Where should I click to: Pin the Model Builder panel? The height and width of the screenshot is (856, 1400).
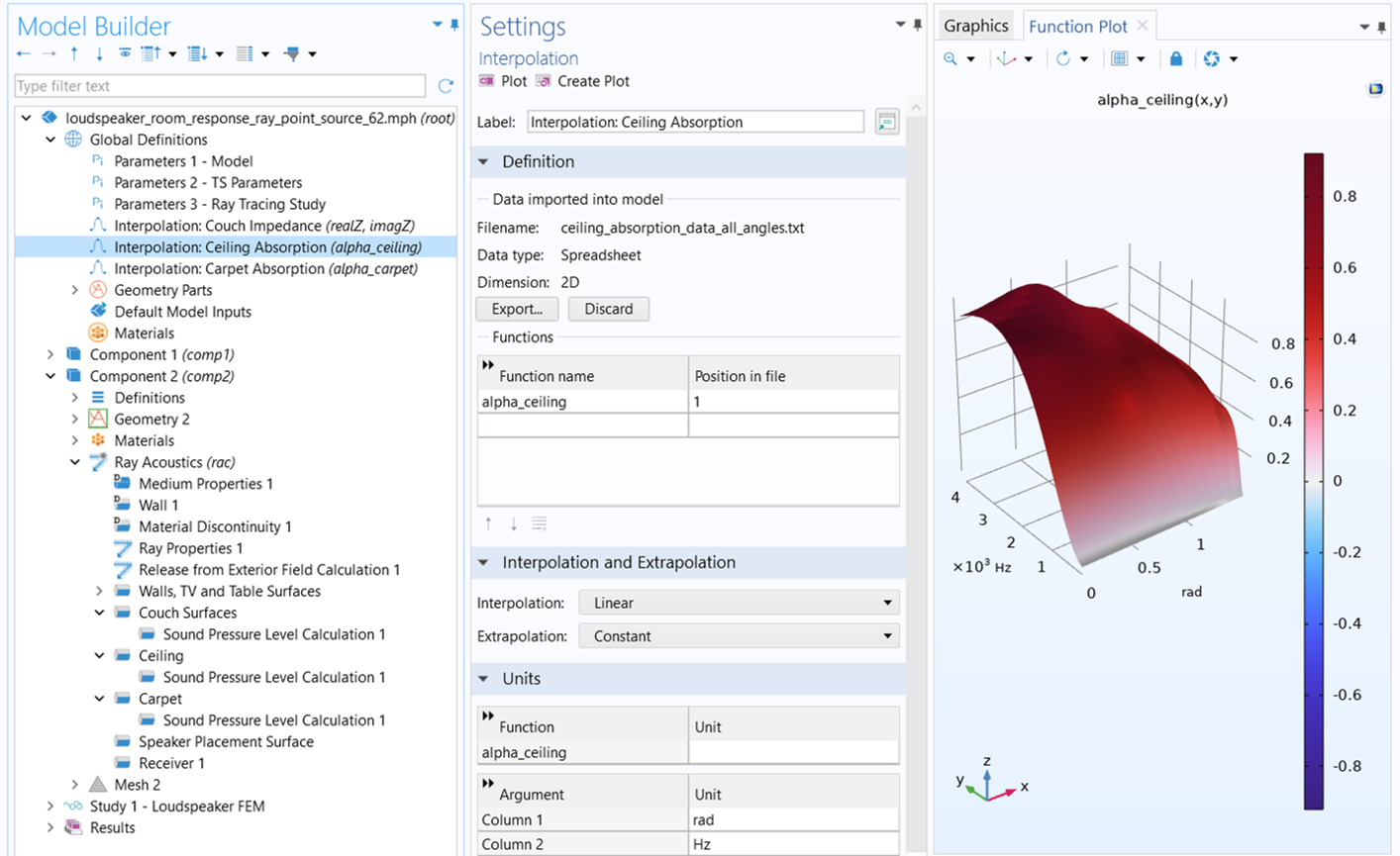pyautogui.click(x=454, y=25)
